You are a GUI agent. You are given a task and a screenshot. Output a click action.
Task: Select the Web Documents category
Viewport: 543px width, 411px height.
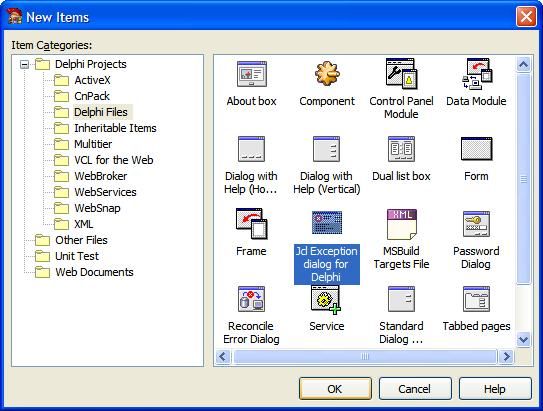94,272
